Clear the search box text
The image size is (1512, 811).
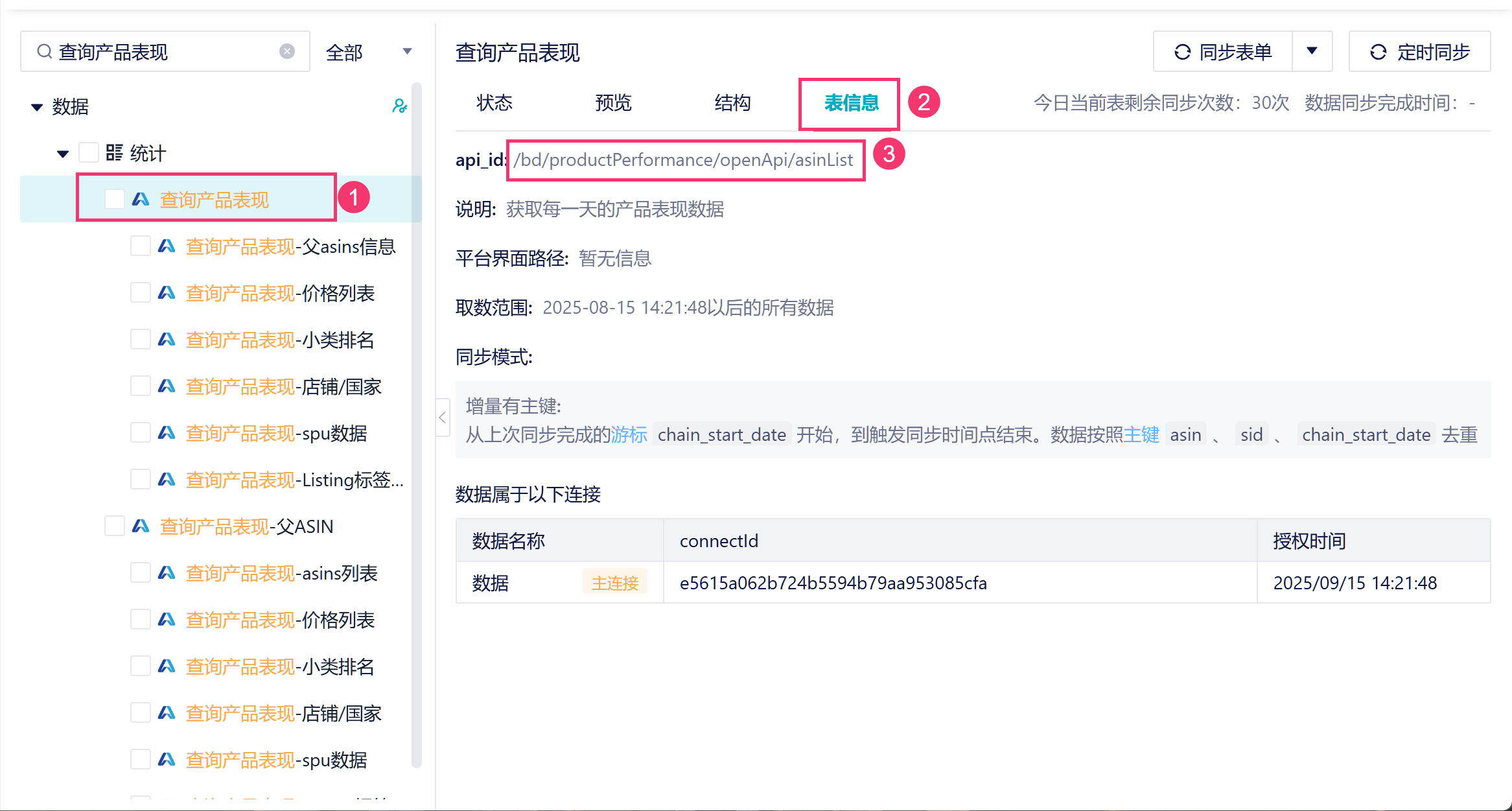click(286, 51)
